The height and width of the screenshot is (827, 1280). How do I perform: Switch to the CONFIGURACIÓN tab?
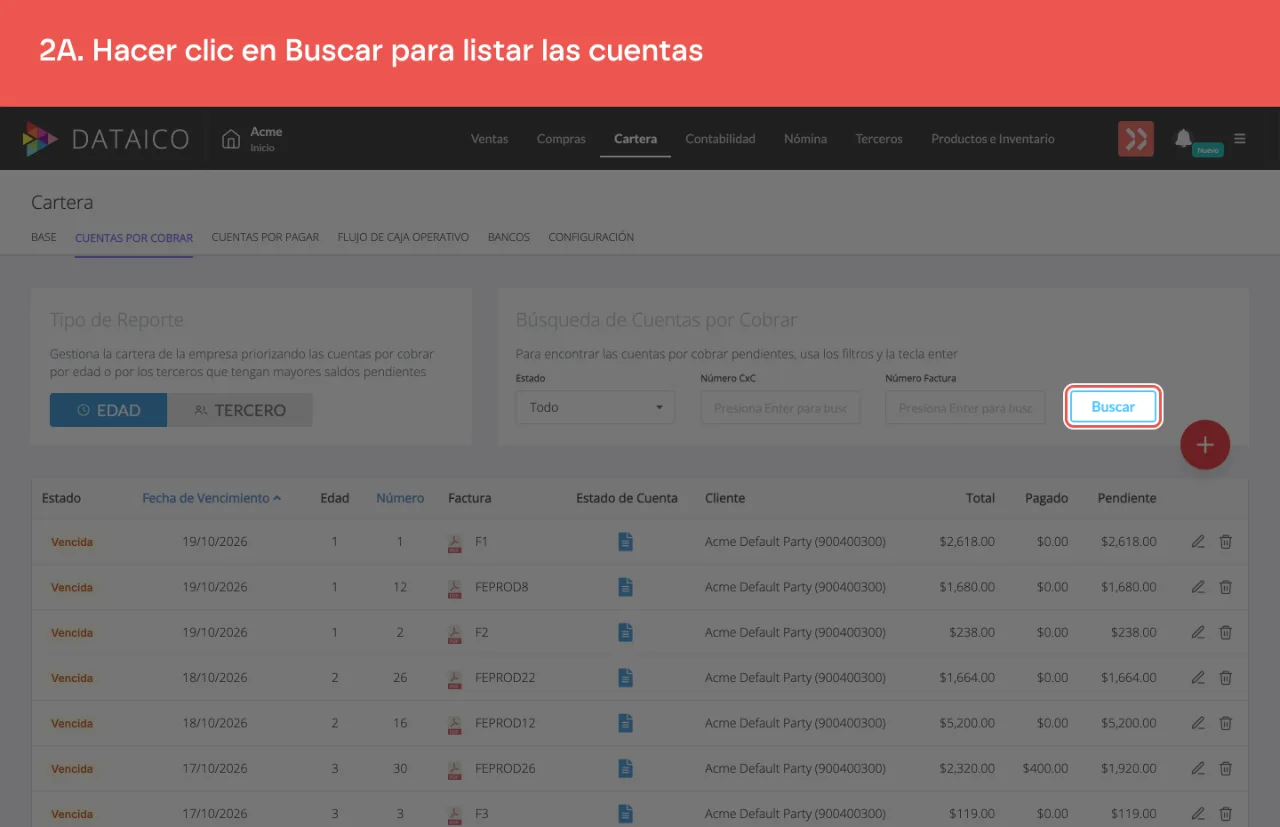tap(591, 238)
